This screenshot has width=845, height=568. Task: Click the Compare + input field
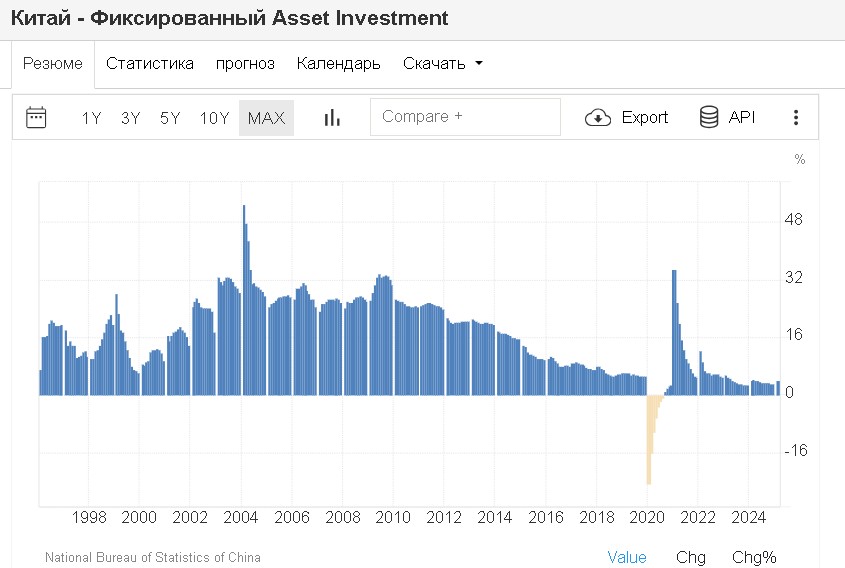465,117
